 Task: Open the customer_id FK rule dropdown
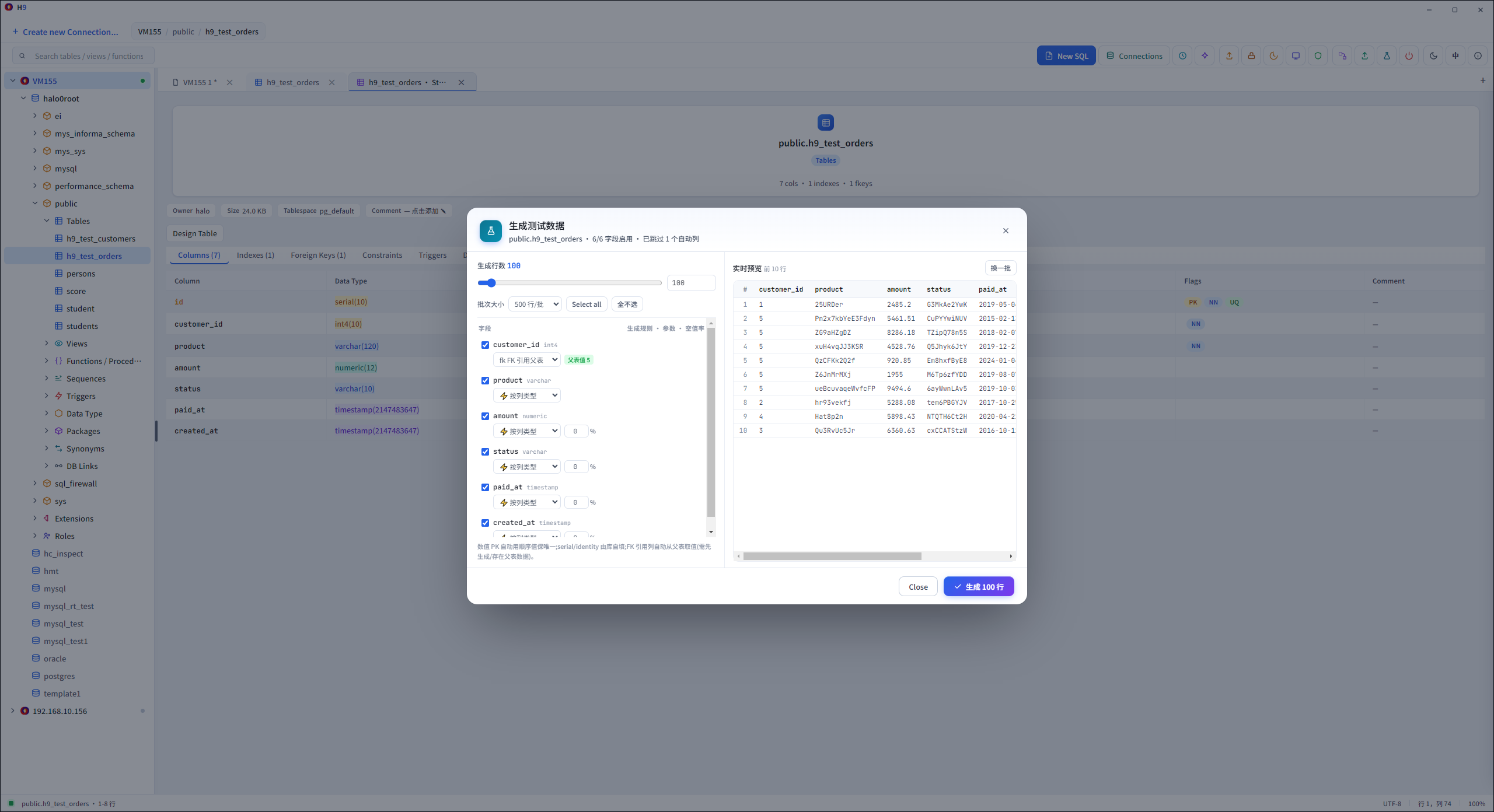(526, 360)
